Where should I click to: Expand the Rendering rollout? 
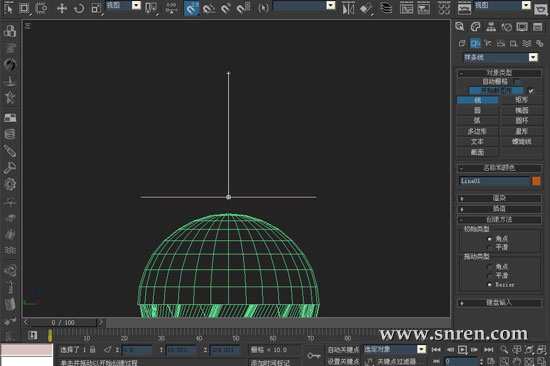point(499,198)
